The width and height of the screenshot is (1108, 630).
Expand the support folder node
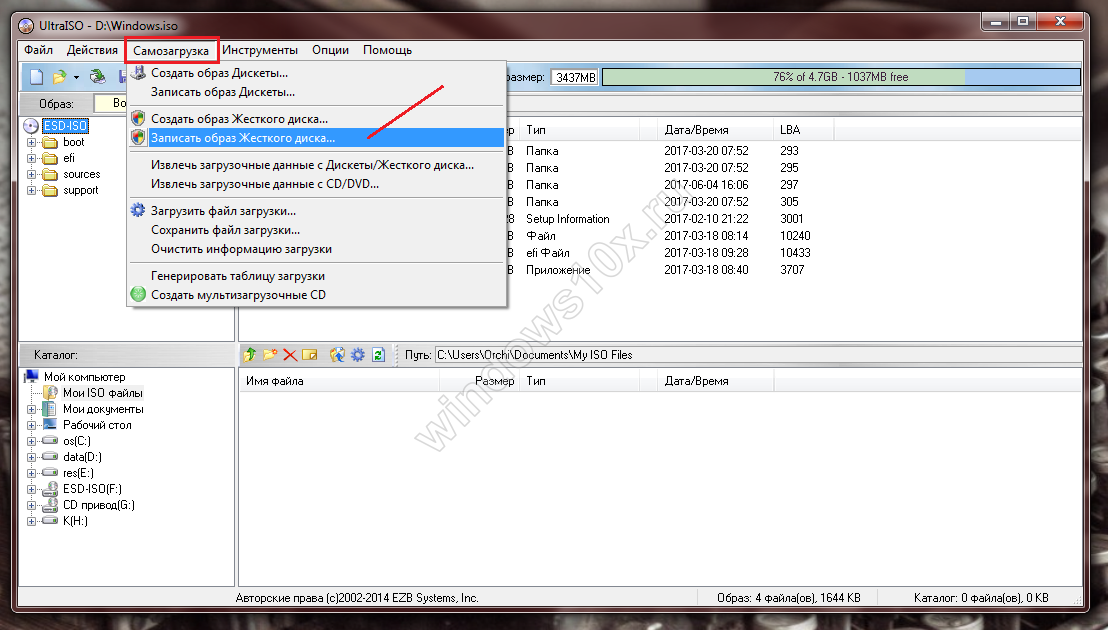click(31, 191)
